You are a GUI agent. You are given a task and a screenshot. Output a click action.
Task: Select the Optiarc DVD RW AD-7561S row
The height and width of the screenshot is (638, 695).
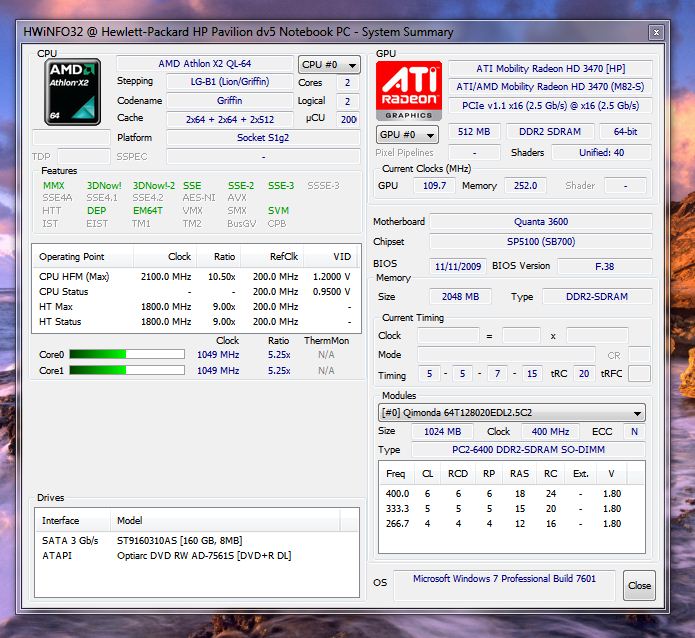pyautogui.click(x=196, y=556)
